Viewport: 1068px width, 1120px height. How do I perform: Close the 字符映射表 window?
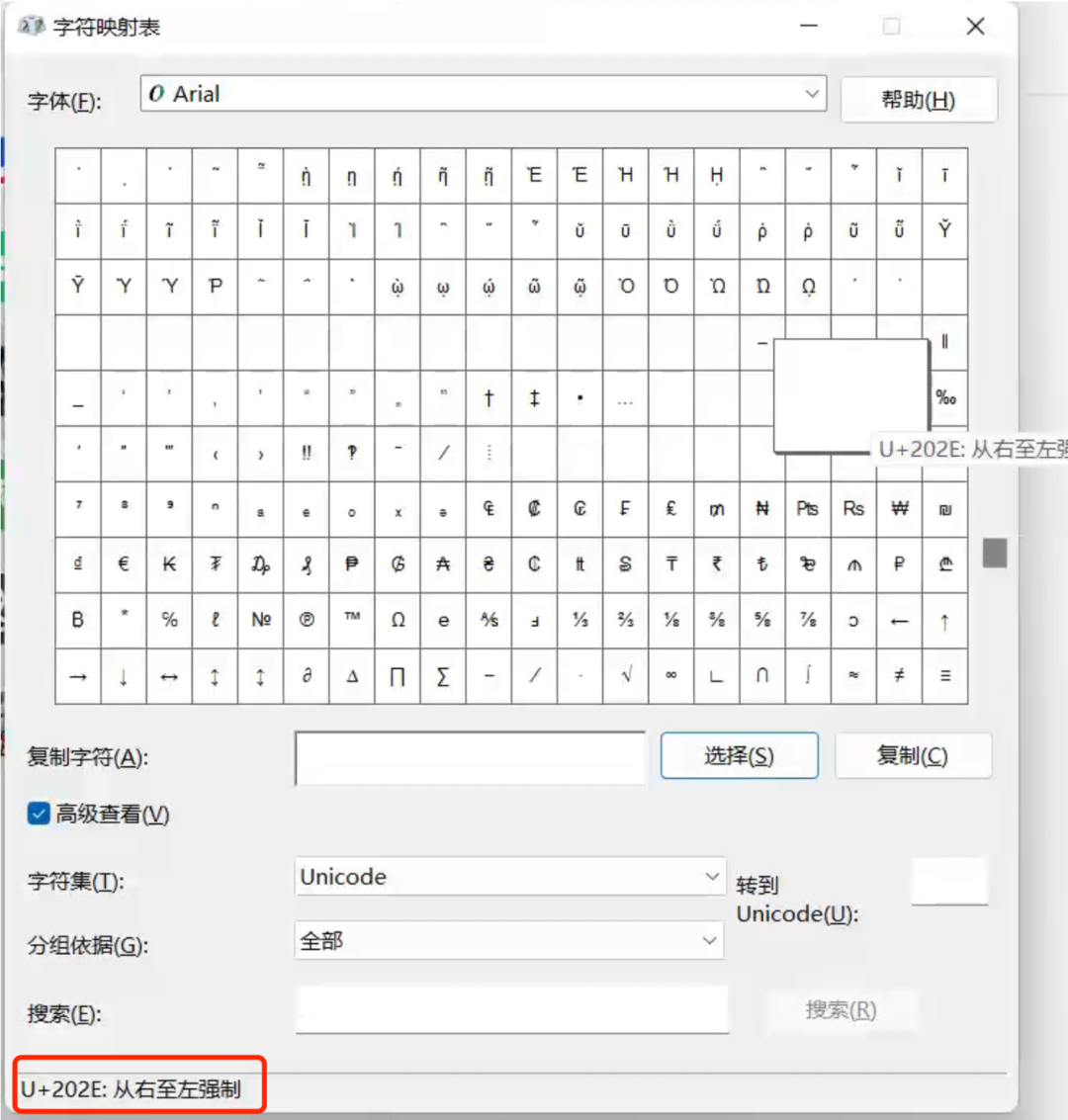[975, 27]
